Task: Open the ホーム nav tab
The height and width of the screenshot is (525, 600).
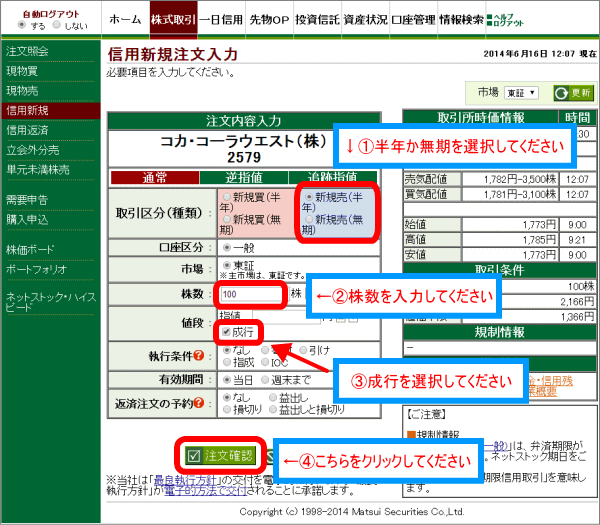Action: click(125, 20)
